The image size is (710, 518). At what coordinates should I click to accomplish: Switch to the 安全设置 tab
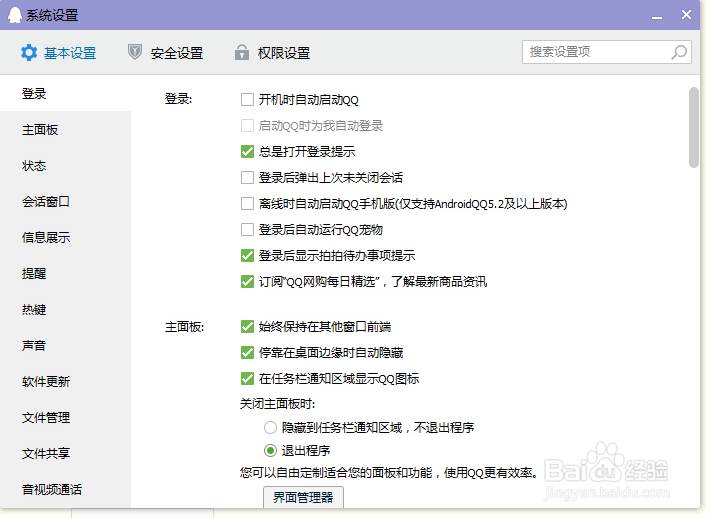click(x=165, y=53)
